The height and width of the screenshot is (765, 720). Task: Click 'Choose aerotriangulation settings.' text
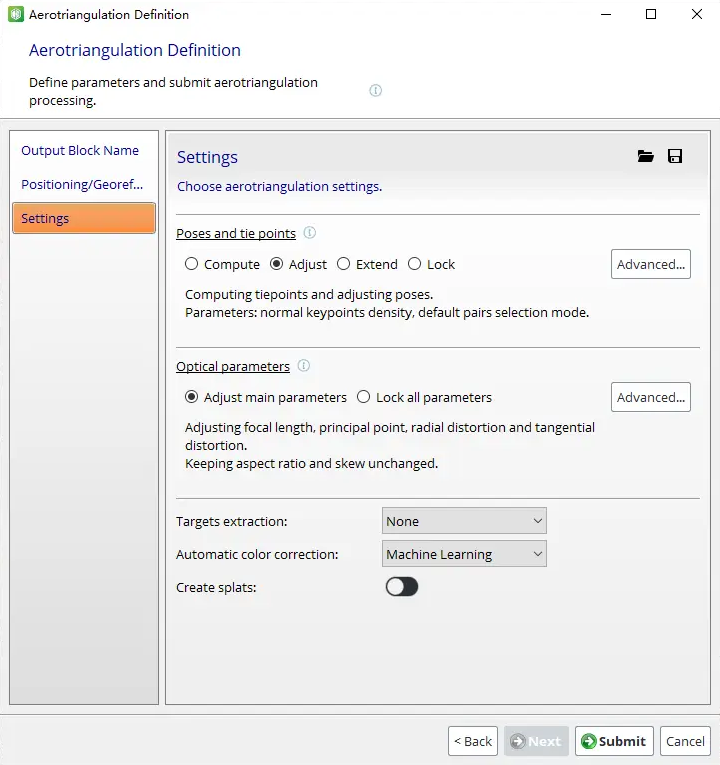pyautogui.click(x=280, y=186)
